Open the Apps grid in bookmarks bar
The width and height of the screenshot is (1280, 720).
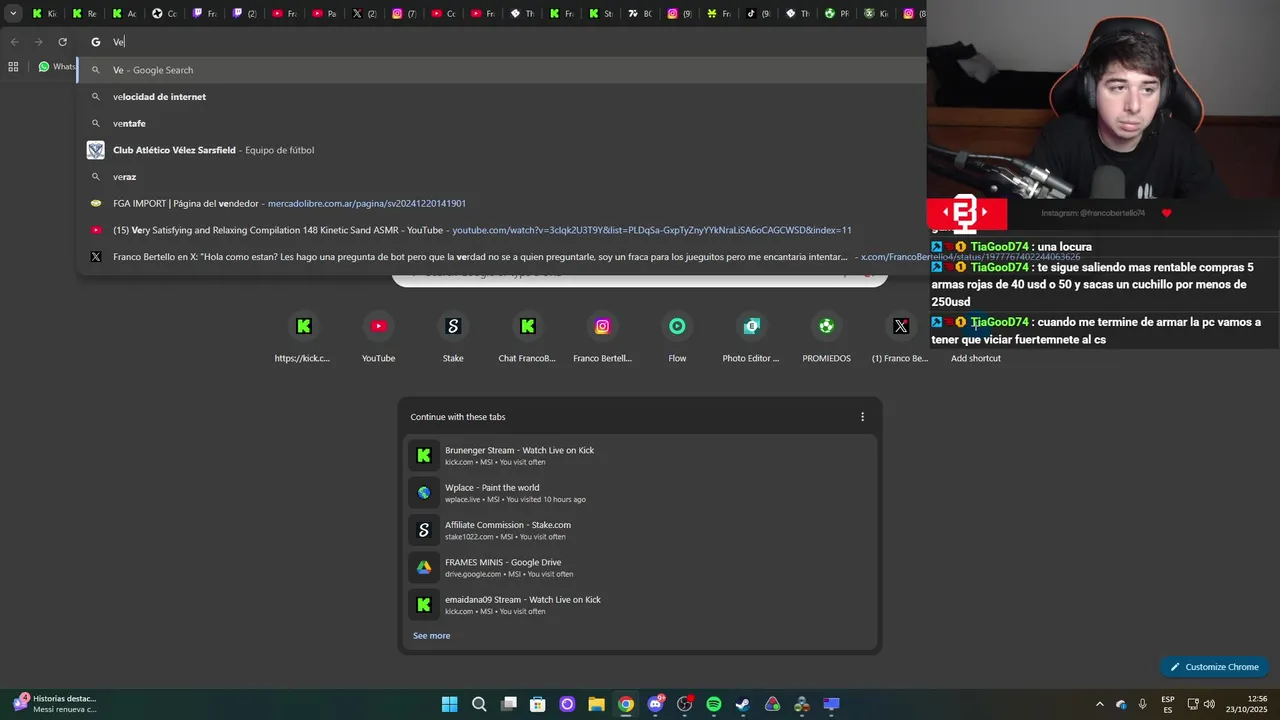pos(13,67)
